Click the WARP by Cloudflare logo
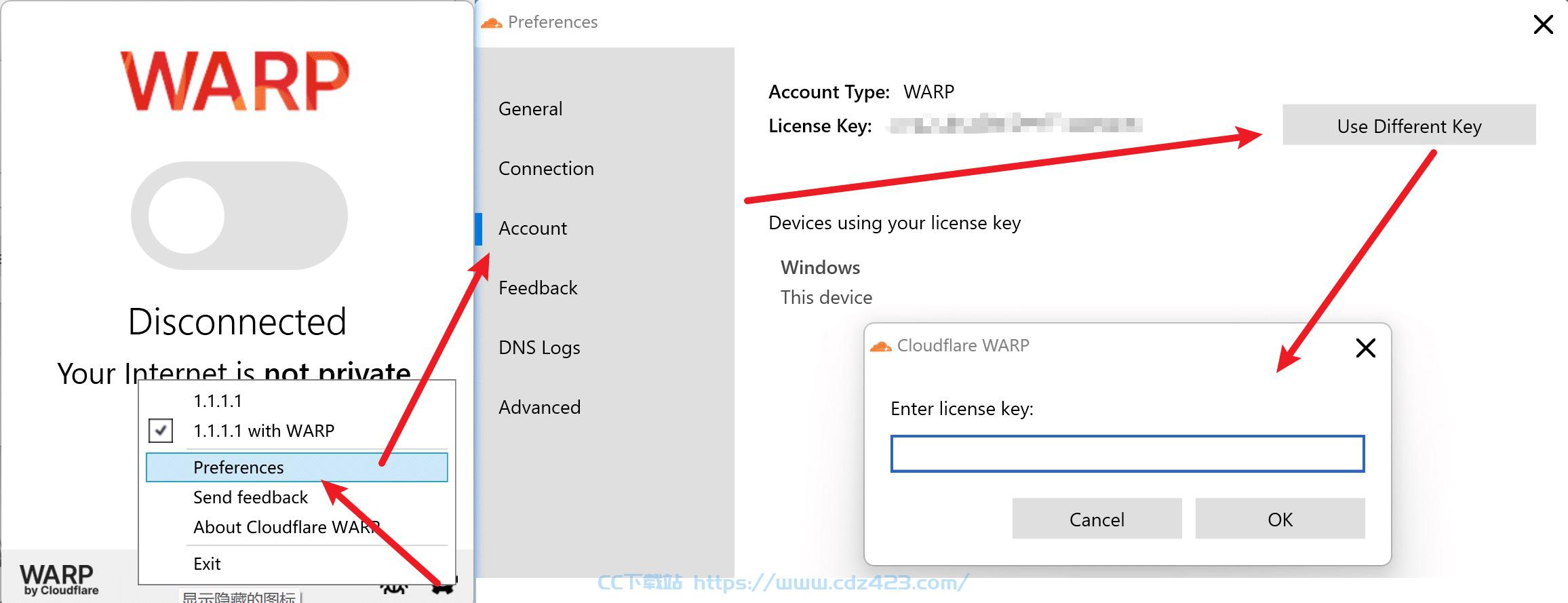 pyautogui.click(x=59, y=580)
